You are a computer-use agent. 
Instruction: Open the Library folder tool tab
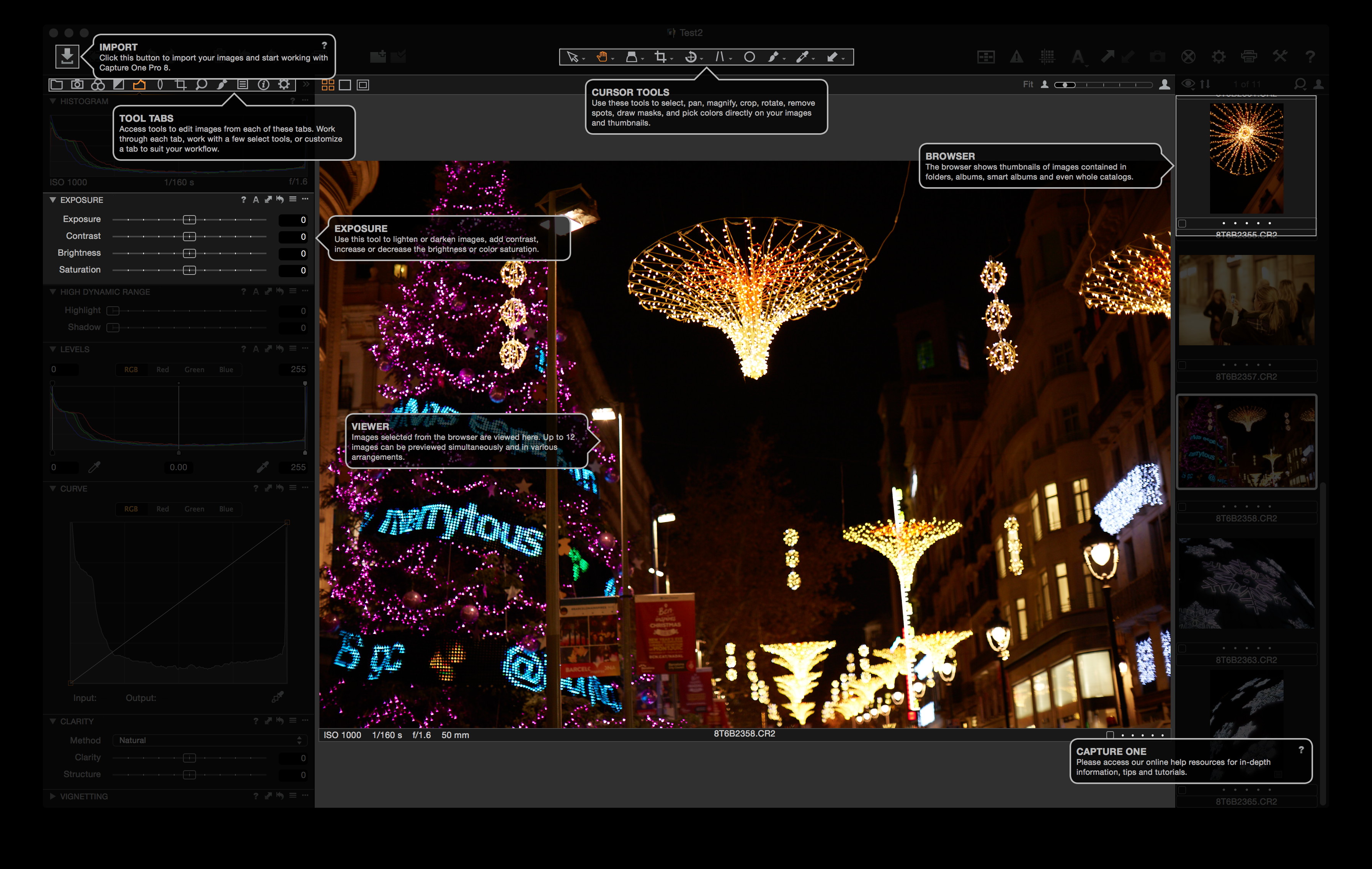pyautogui.click(x=56, y=85)
